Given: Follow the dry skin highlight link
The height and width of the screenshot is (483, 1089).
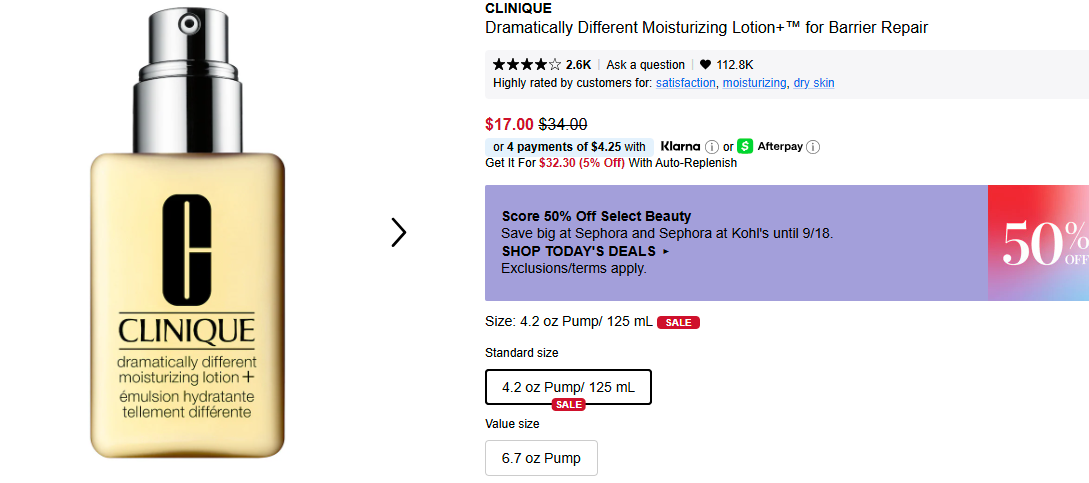Looking at the screenshot, I should (x=814, y=83).
